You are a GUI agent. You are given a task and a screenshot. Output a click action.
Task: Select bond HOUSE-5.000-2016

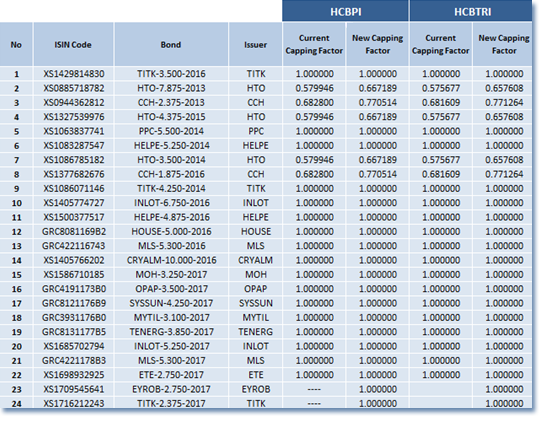tap(171, 232)
